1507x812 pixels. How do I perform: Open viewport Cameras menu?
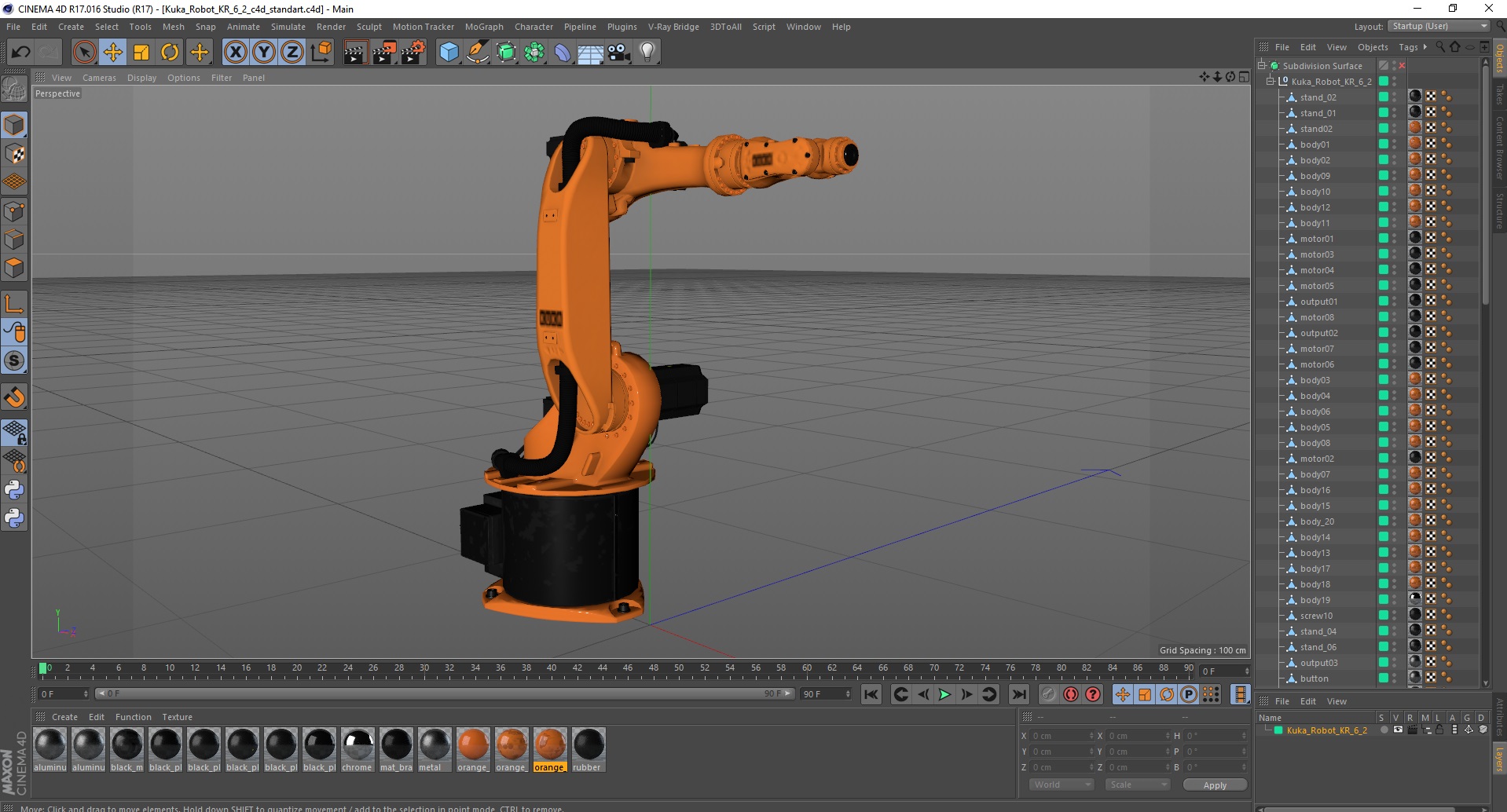coord(99,78)
